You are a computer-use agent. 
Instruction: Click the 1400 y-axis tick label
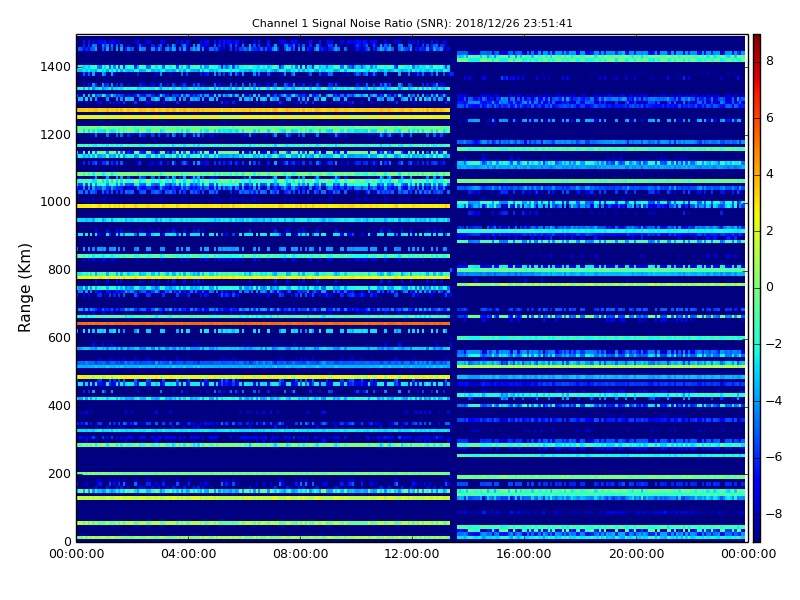(56, 67)
